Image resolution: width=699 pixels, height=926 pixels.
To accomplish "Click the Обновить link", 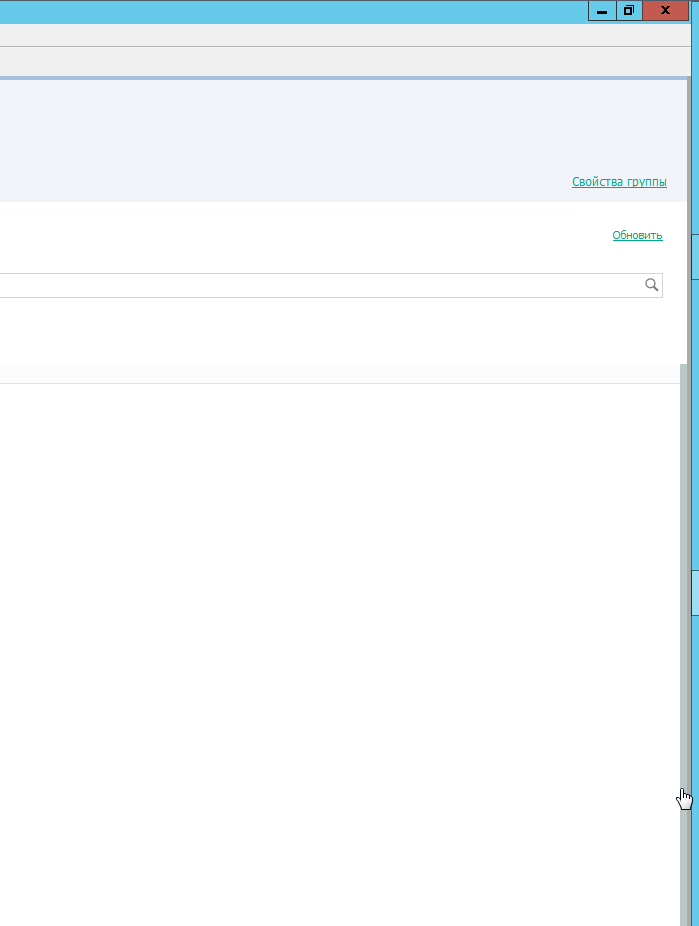I will click(637, 235).
